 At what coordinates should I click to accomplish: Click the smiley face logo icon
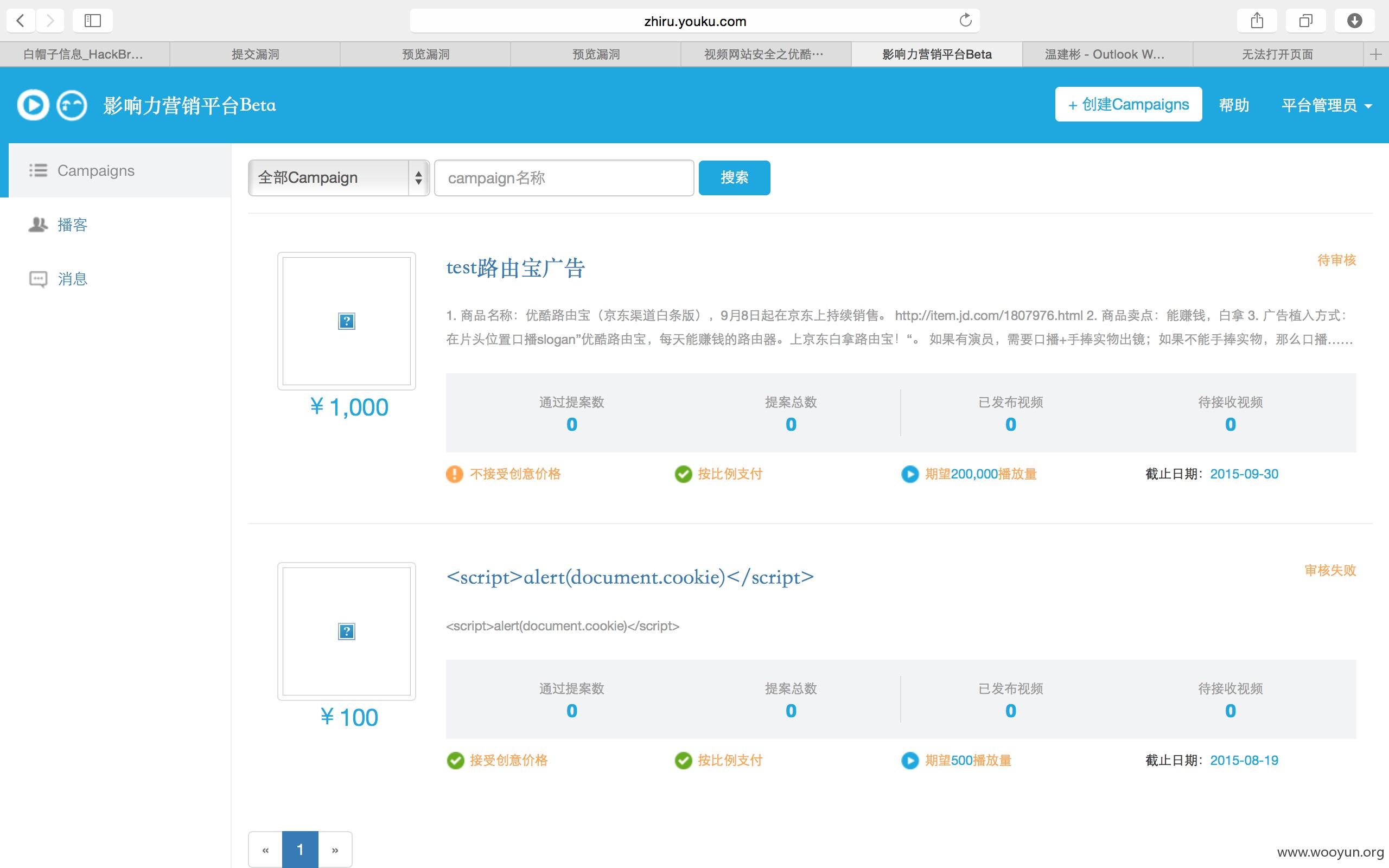72,105
